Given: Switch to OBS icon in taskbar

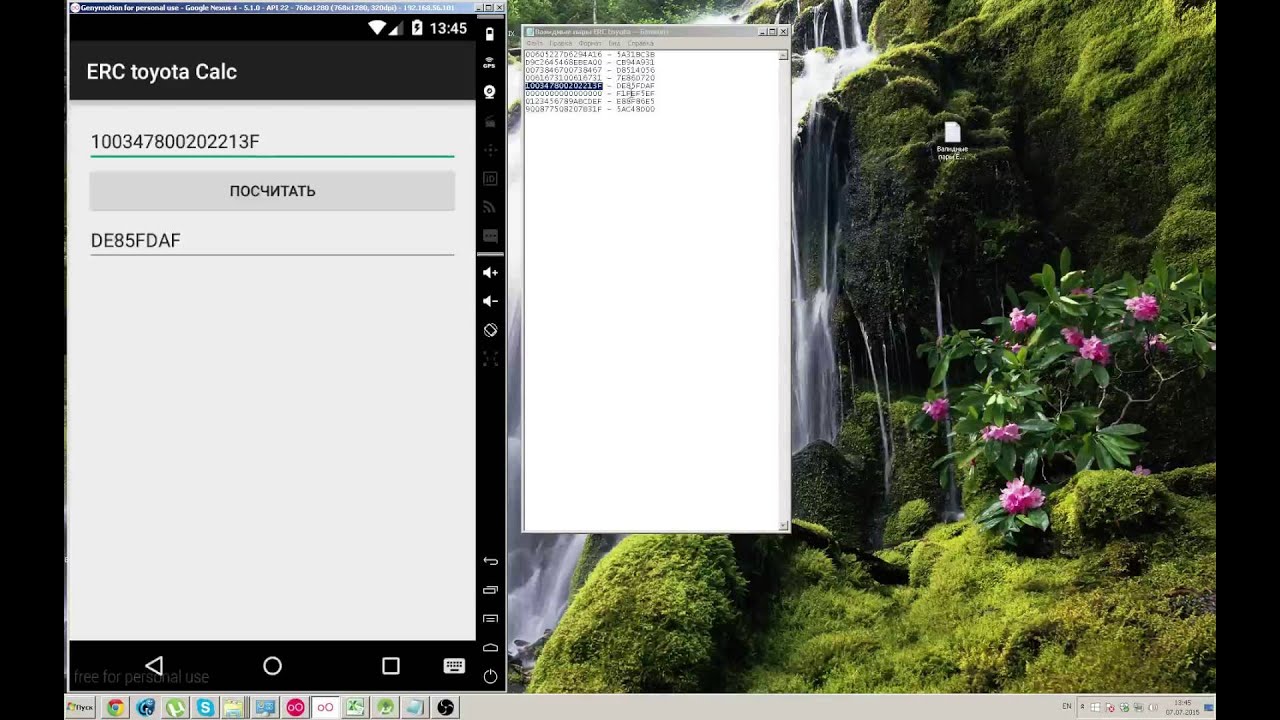Looking at the screenshot, I should [x=446, y=707].
